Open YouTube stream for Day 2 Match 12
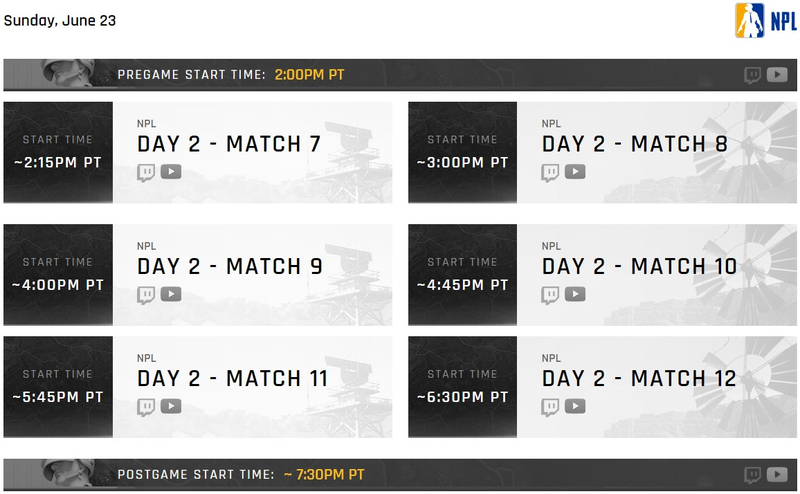800x494 pixels. (x=575, y=407)
